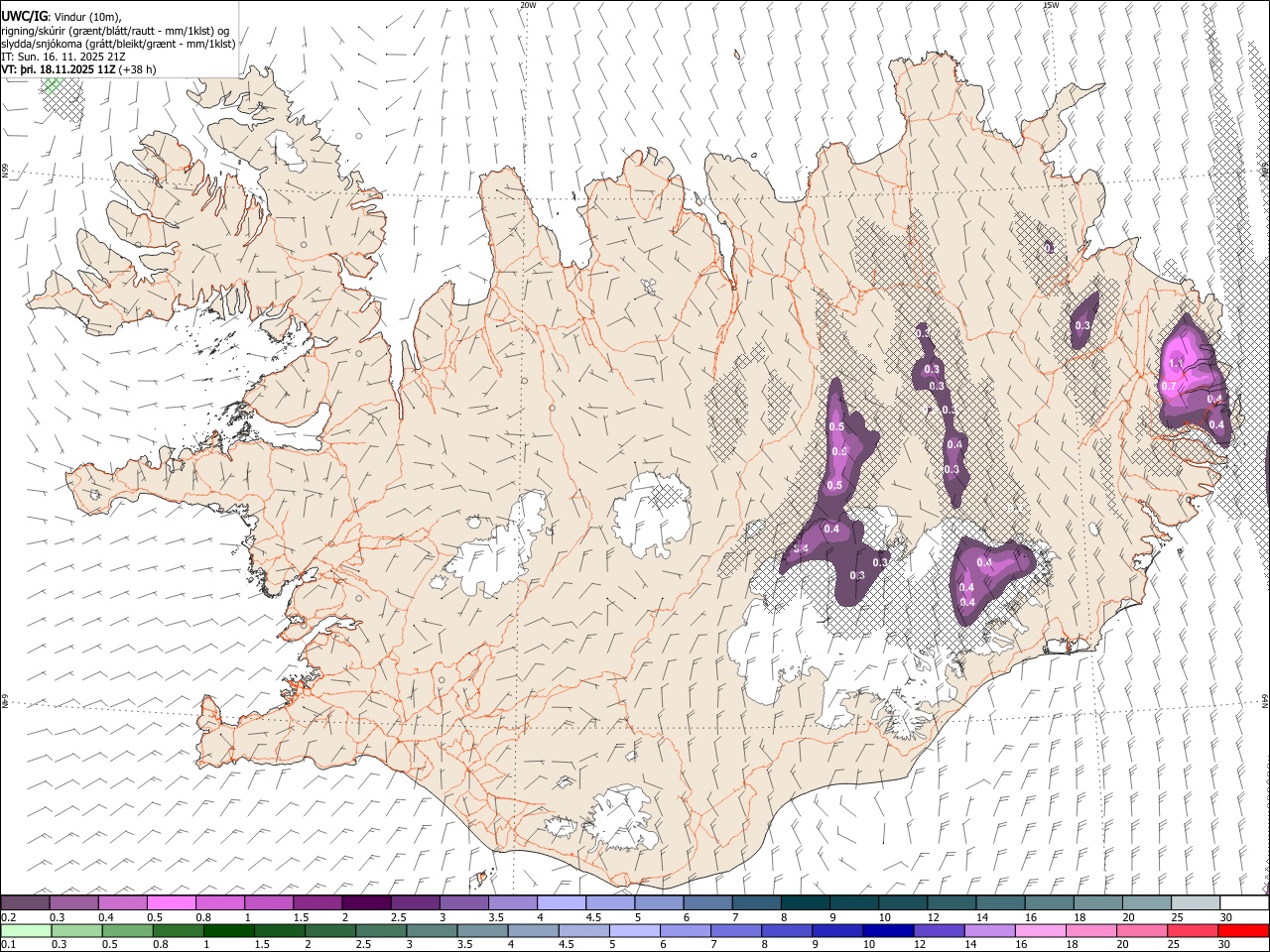
Task: Pick the darkest green lower swatch between 1 and 1.5
Action: tap(228, 931)
